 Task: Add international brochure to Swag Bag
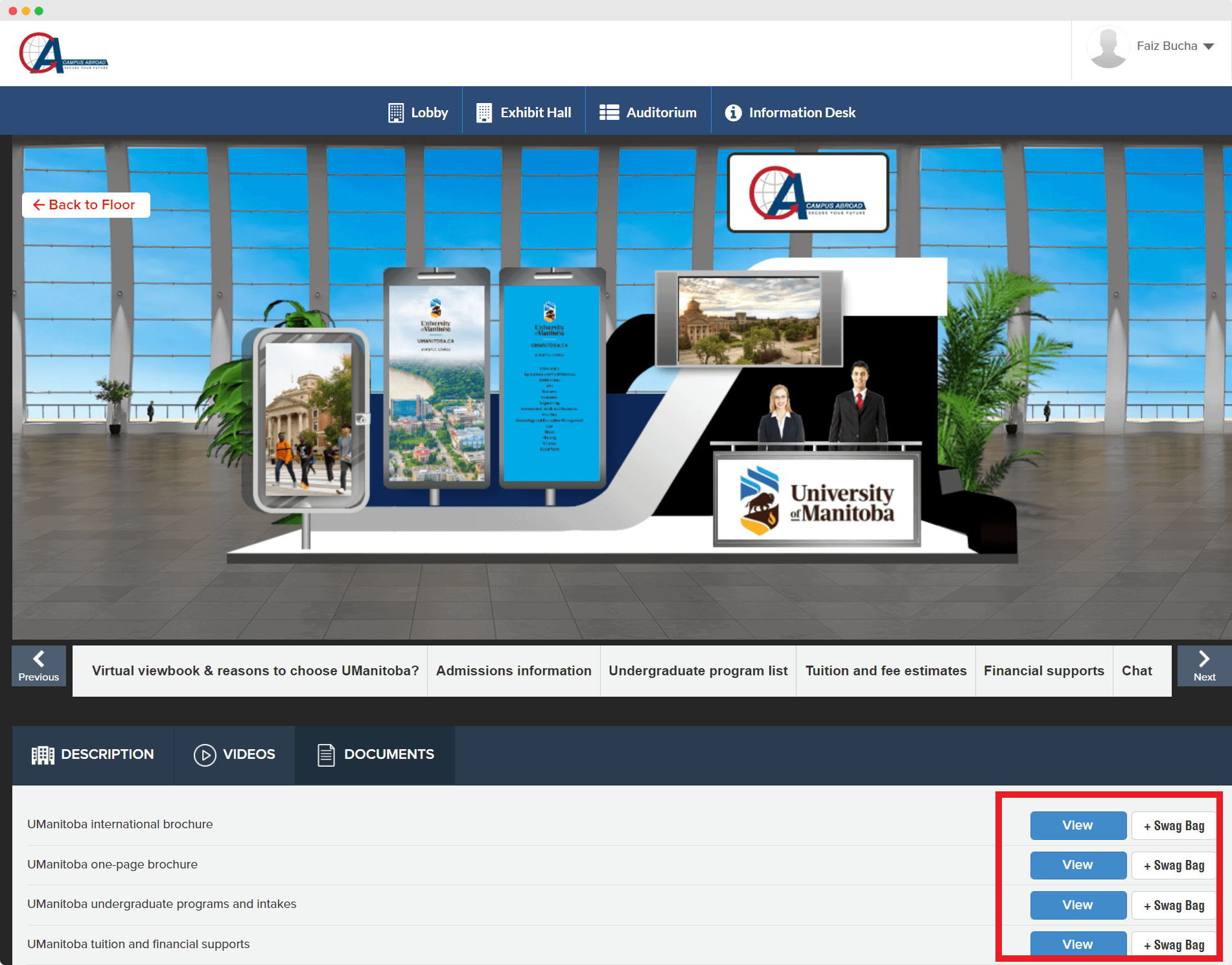tap(1174, 826)
